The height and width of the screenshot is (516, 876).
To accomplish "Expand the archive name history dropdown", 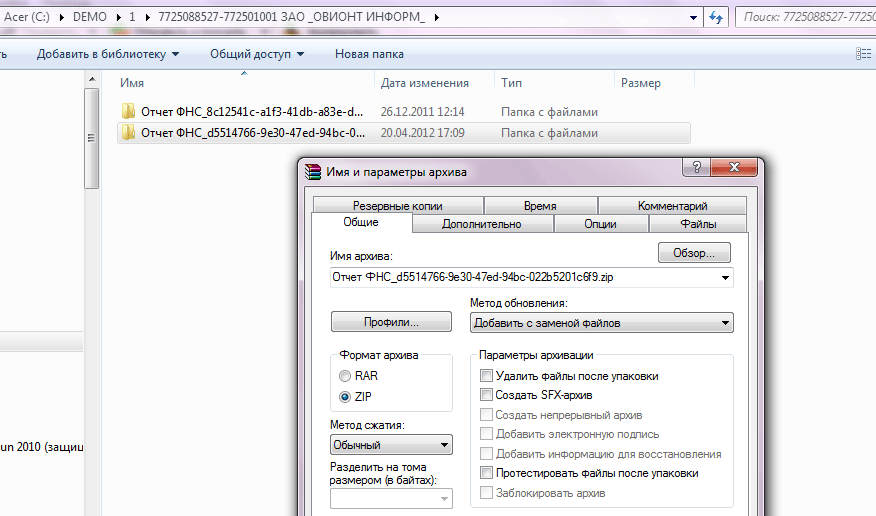I will coord(725,278).
